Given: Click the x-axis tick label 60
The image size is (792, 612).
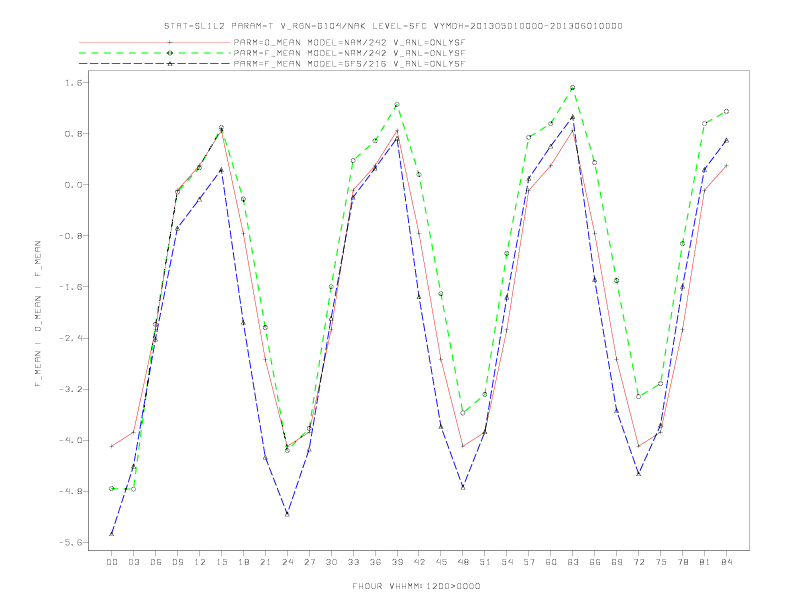Looking at the screenshot, I should (x=551, y=562).
